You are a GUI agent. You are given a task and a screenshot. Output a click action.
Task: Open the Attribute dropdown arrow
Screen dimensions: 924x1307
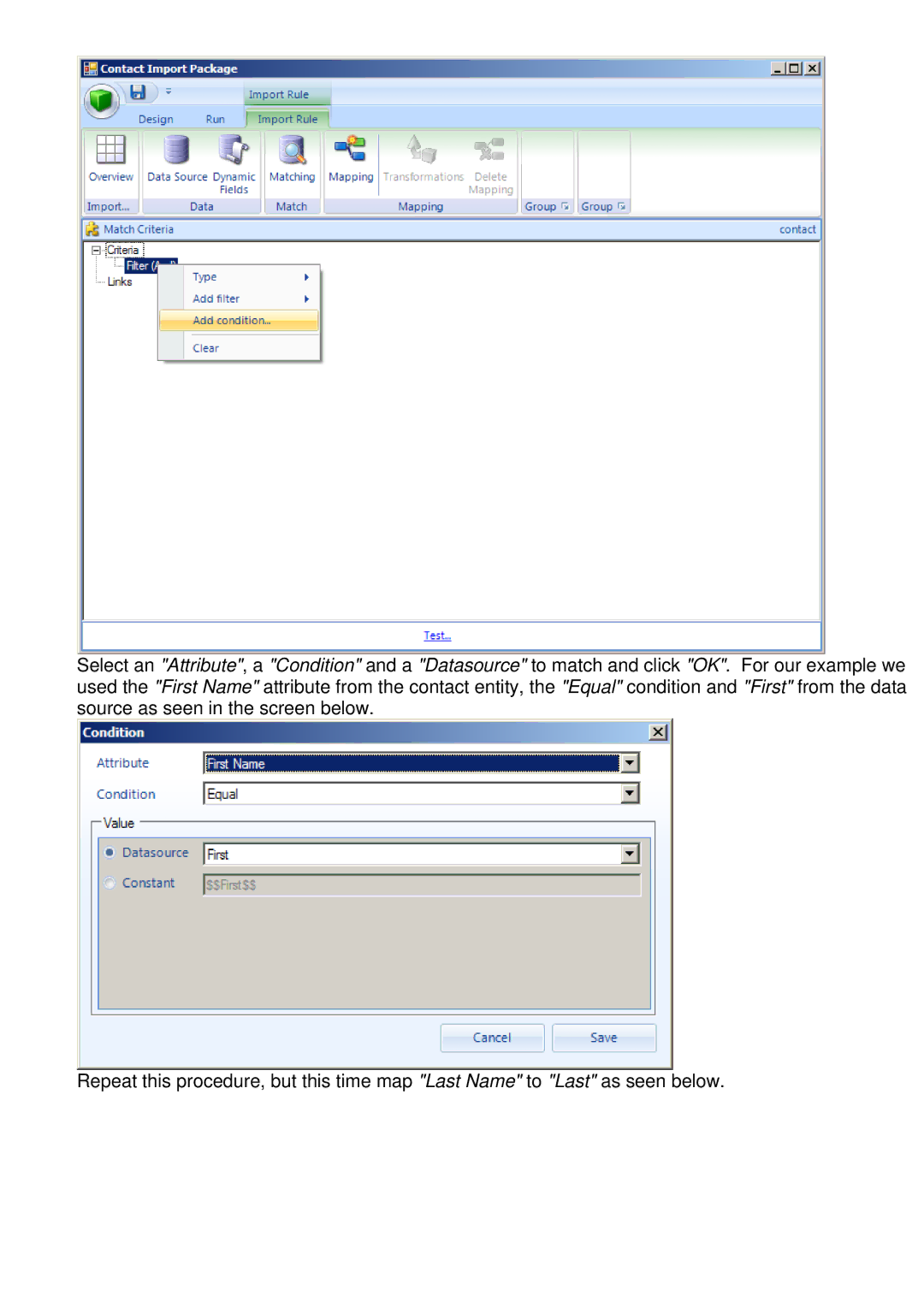630,763
